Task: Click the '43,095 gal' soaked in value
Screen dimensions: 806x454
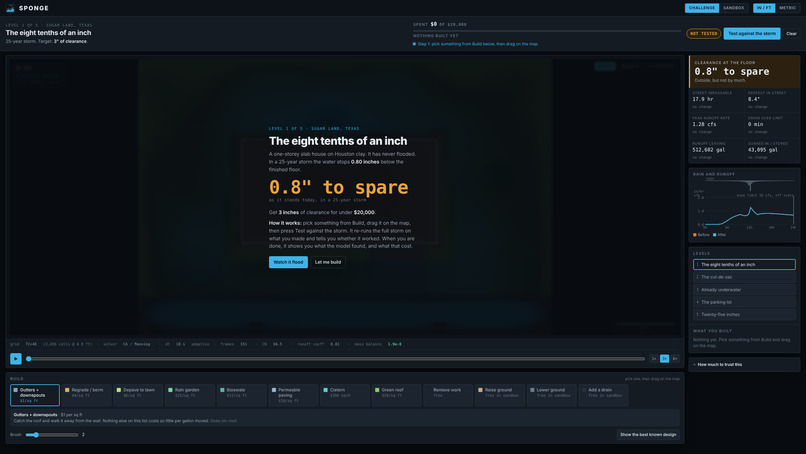Action: click(763, 150)
